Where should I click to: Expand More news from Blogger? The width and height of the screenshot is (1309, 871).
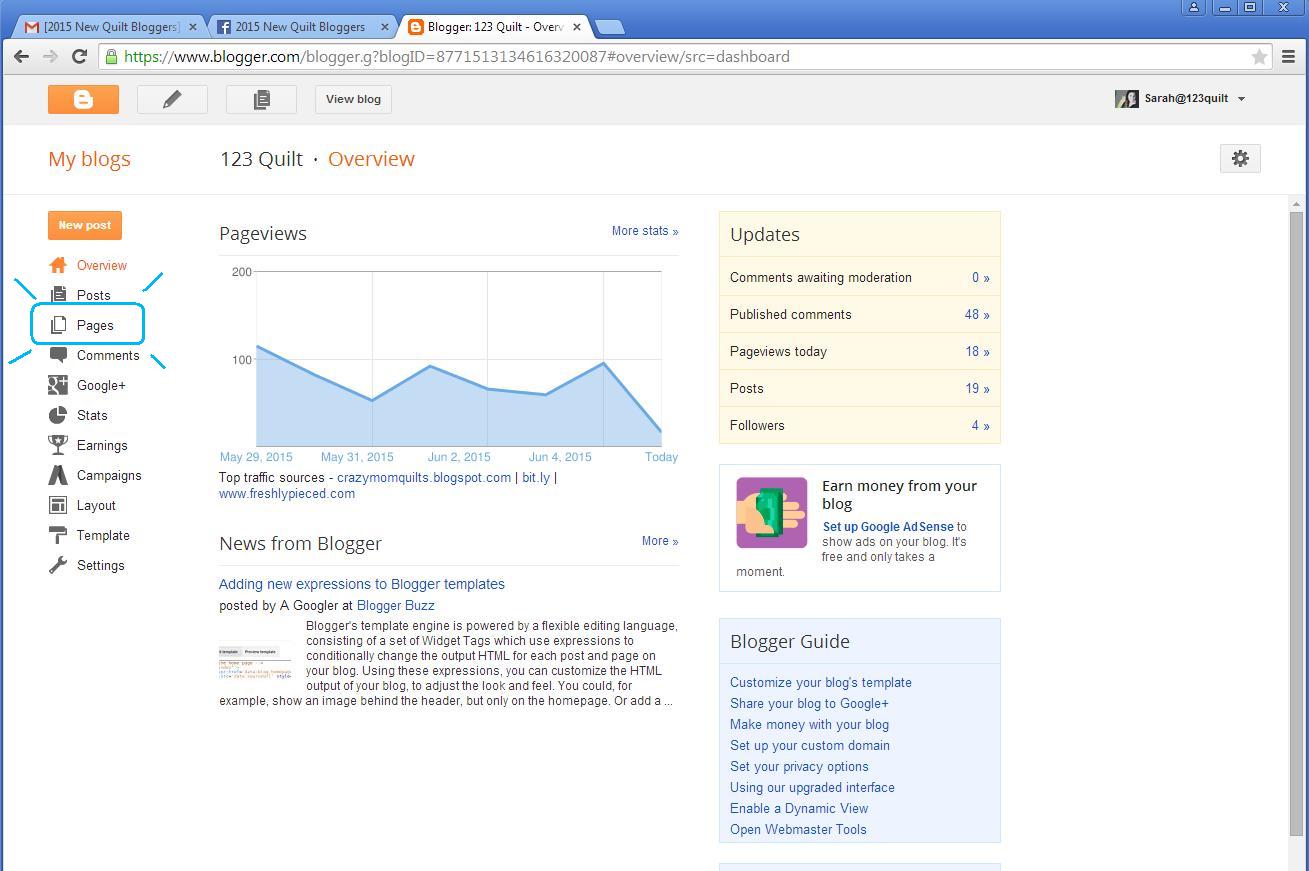pos(659,541)
